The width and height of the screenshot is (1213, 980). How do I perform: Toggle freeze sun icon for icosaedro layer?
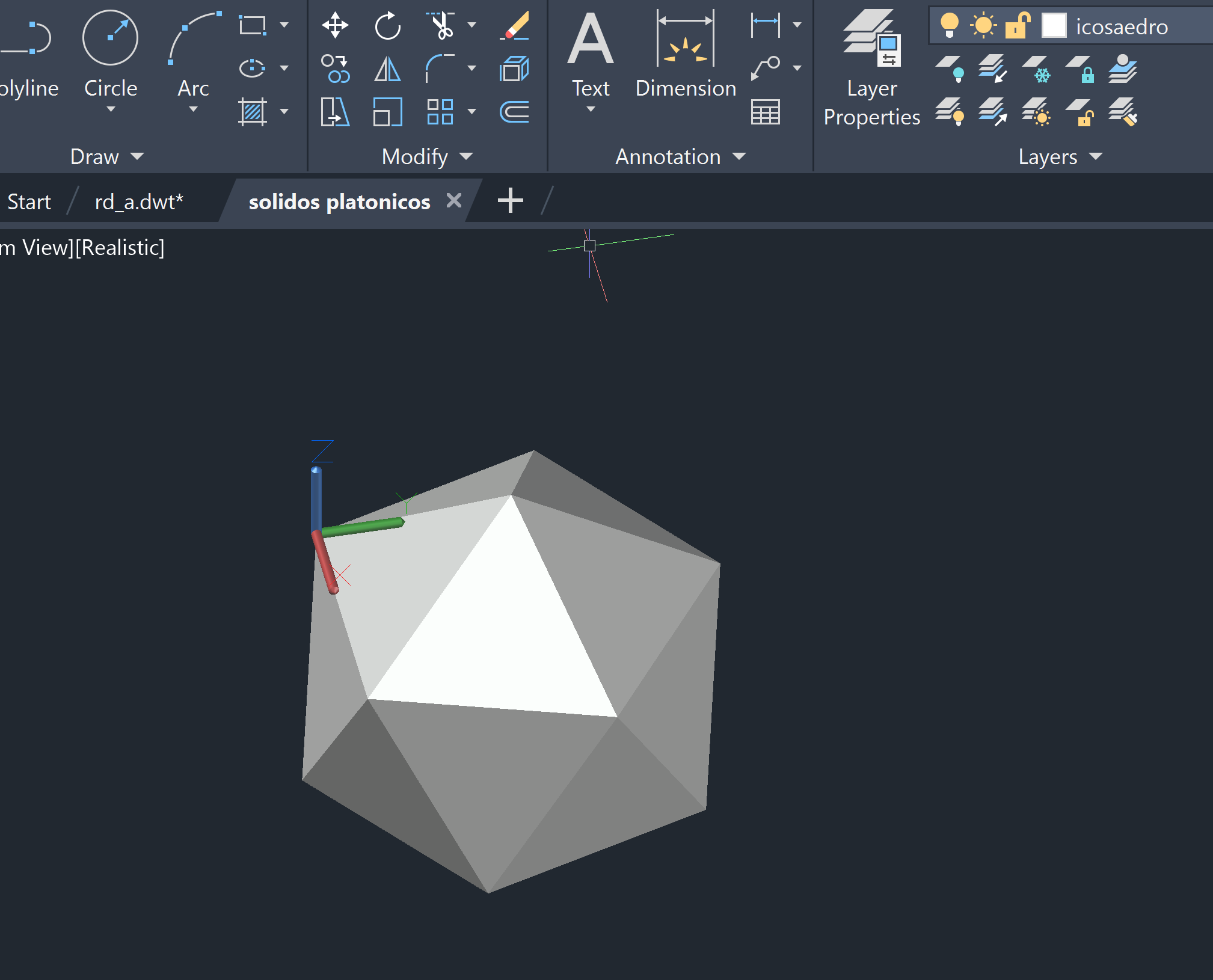click(x=983, y=26)
